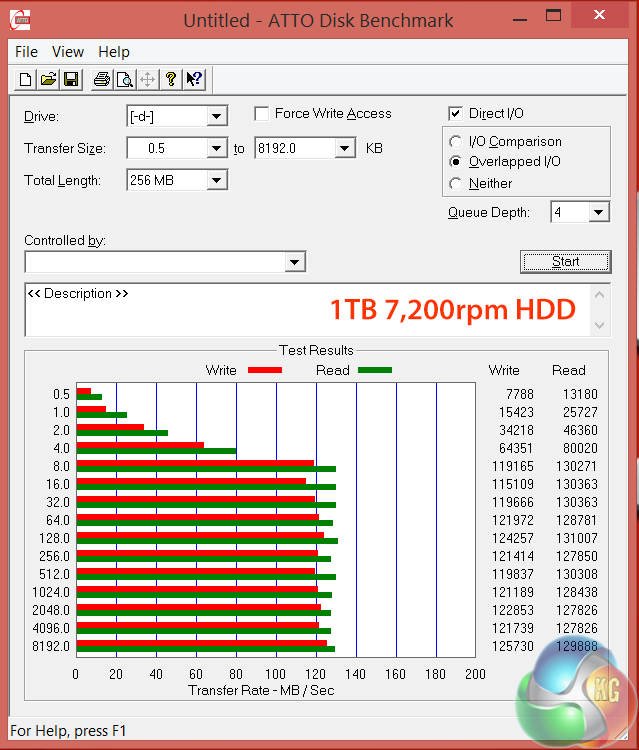Minimize the ATTO Disk Benchmark window
The height and width of the screenshot is (750, 639).
(x=520, y=20)
